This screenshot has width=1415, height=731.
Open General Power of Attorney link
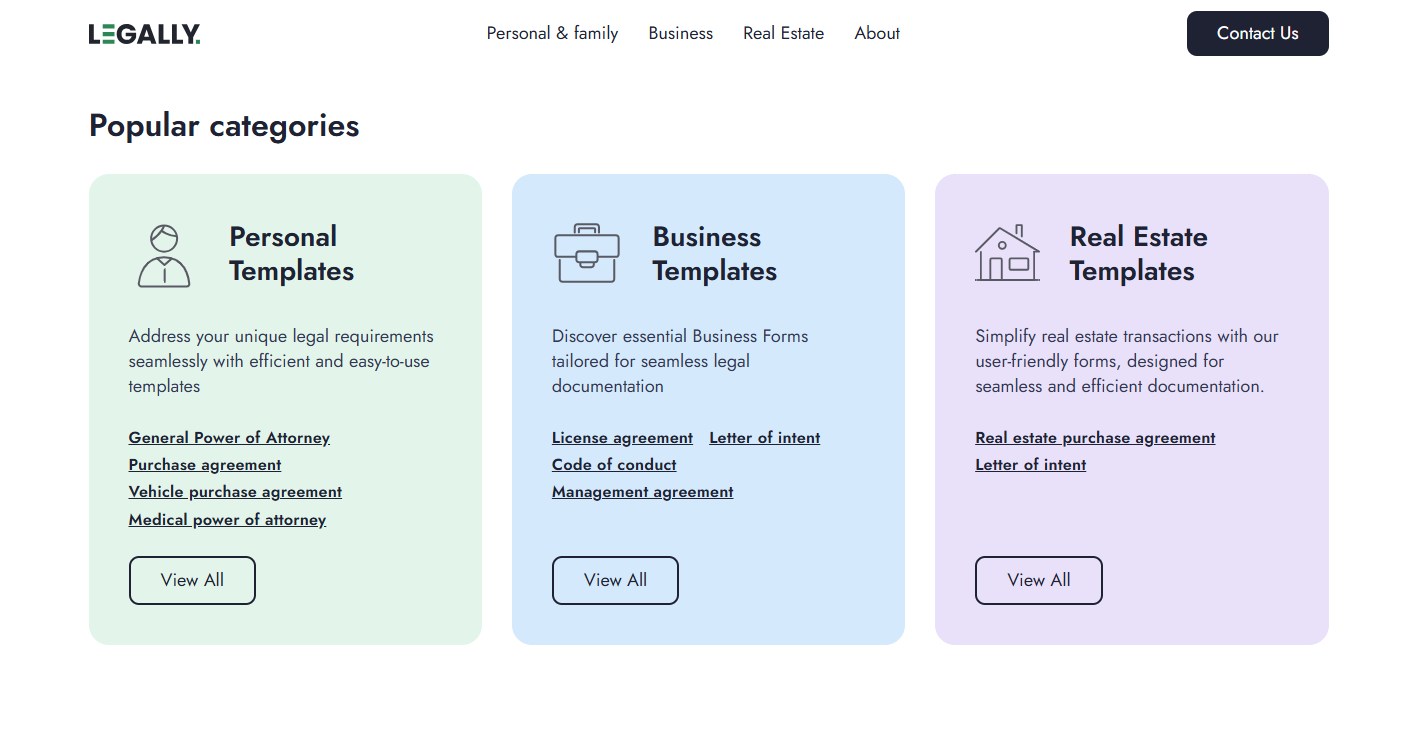[x=229, y=438]
